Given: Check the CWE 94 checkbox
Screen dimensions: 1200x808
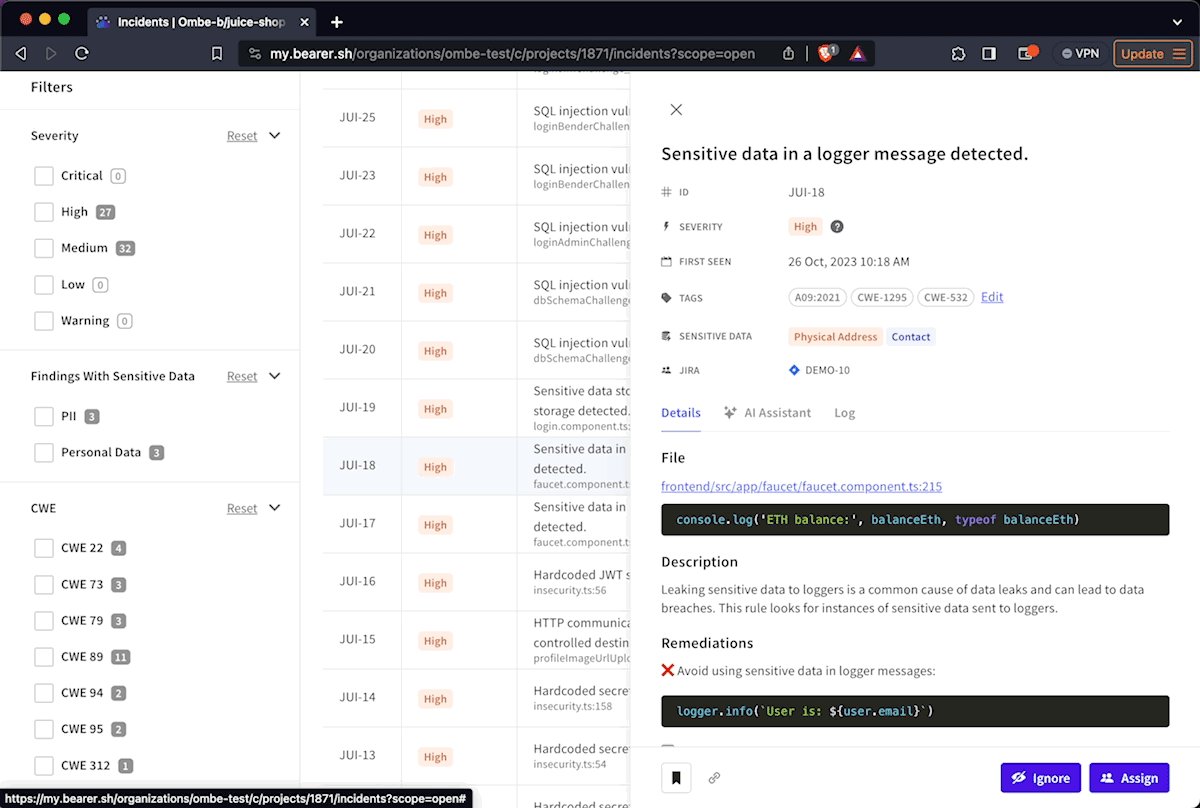Looking at the screenshot, I should pos(44,693).
